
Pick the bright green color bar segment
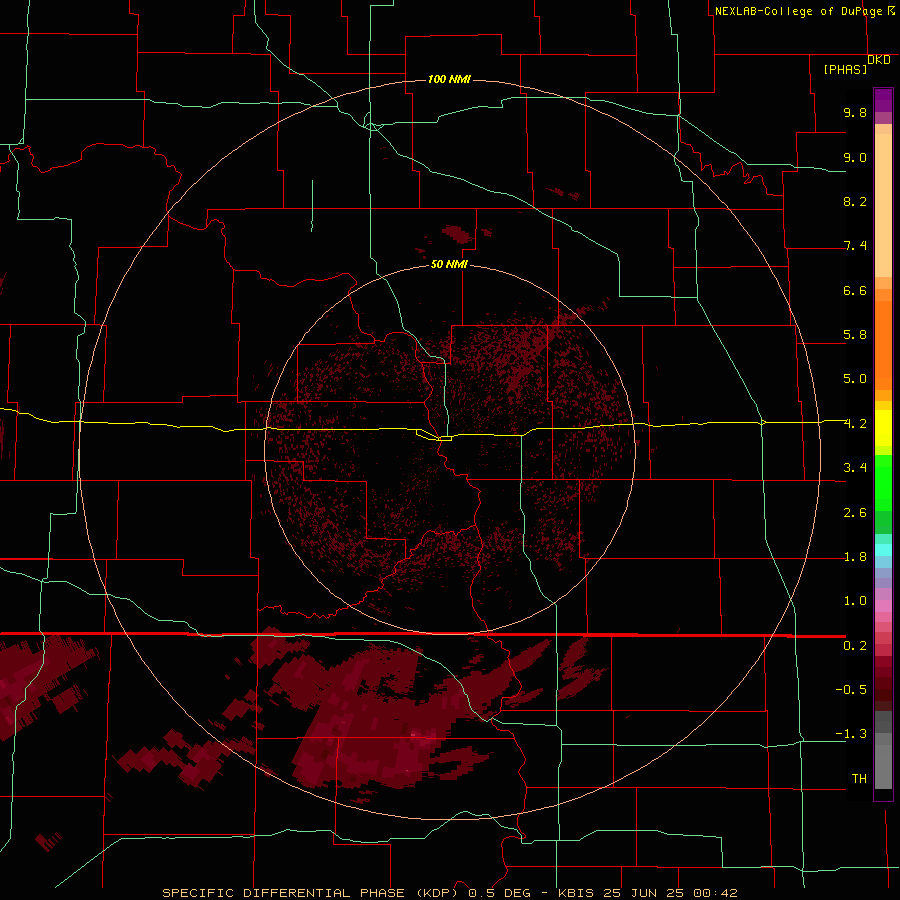click(883, 482)
